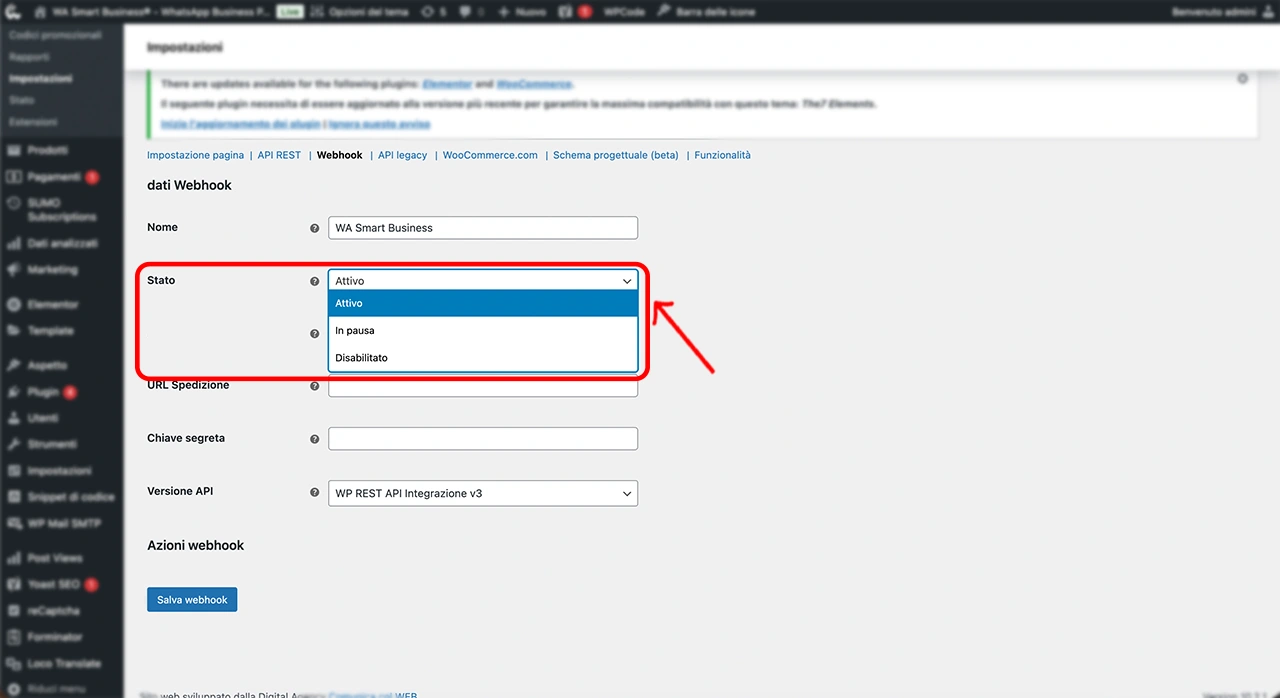Dismiss the update notice with its close icon

pos(1242,78)
